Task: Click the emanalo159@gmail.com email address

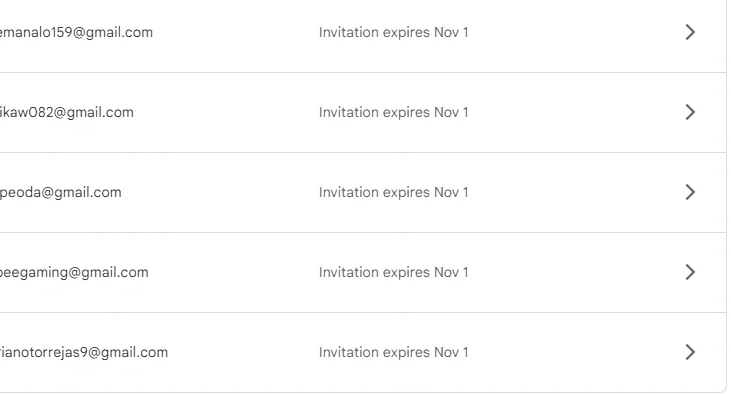Action: [76, 32]
